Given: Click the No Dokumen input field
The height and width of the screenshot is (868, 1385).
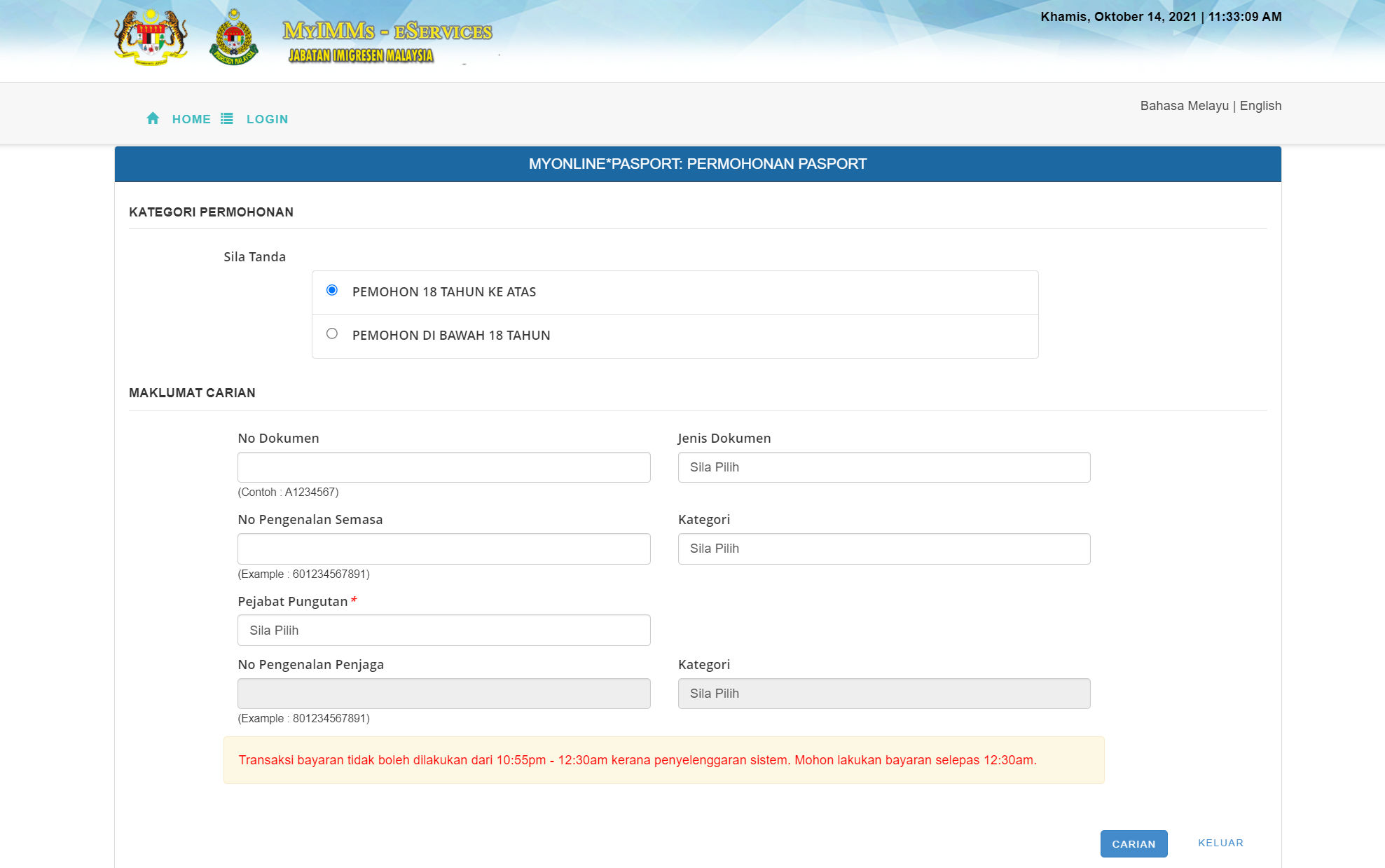Looking at the screenshot, I should [x=443, y=467].
